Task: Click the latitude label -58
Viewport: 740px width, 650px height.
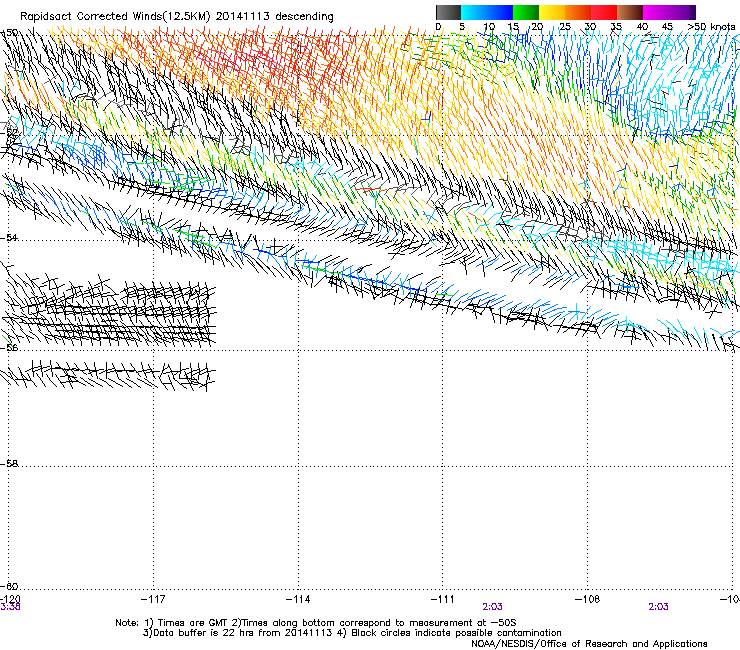Action: click(9, 464)
